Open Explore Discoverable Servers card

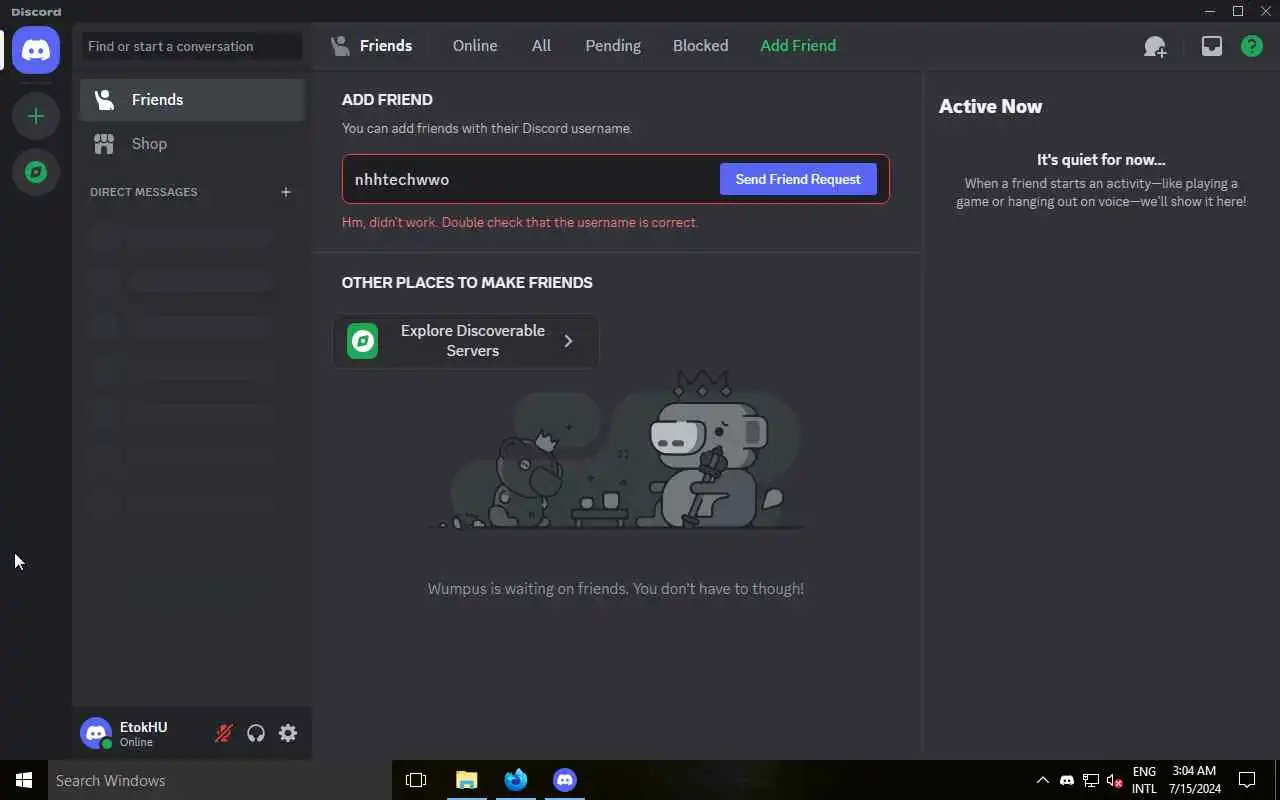coord(466,341)
